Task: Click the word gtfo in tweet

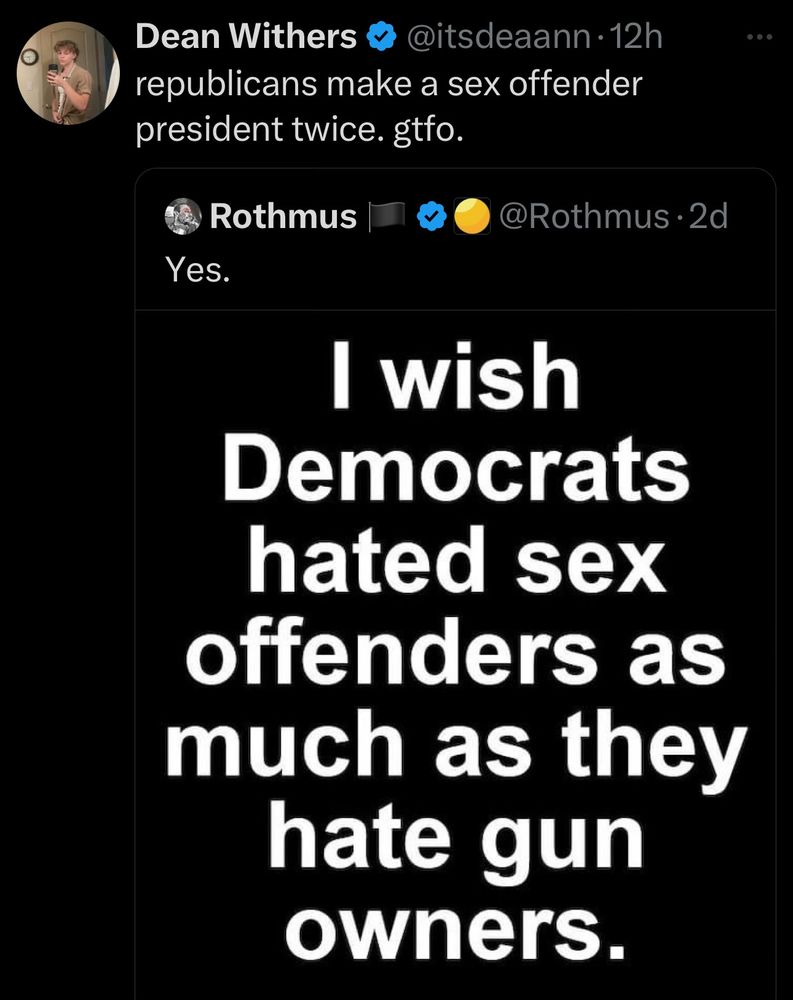Action: coord(424,129)
